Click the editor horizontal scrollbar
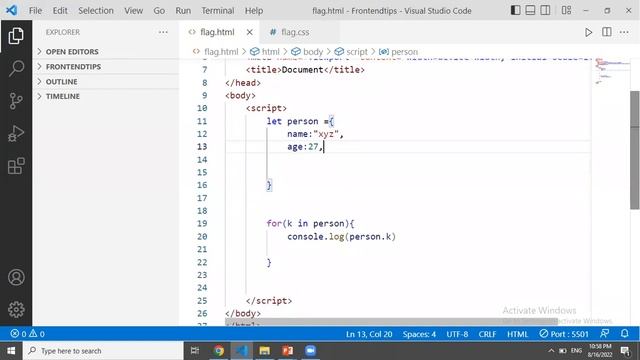 (x=391, y=322)
